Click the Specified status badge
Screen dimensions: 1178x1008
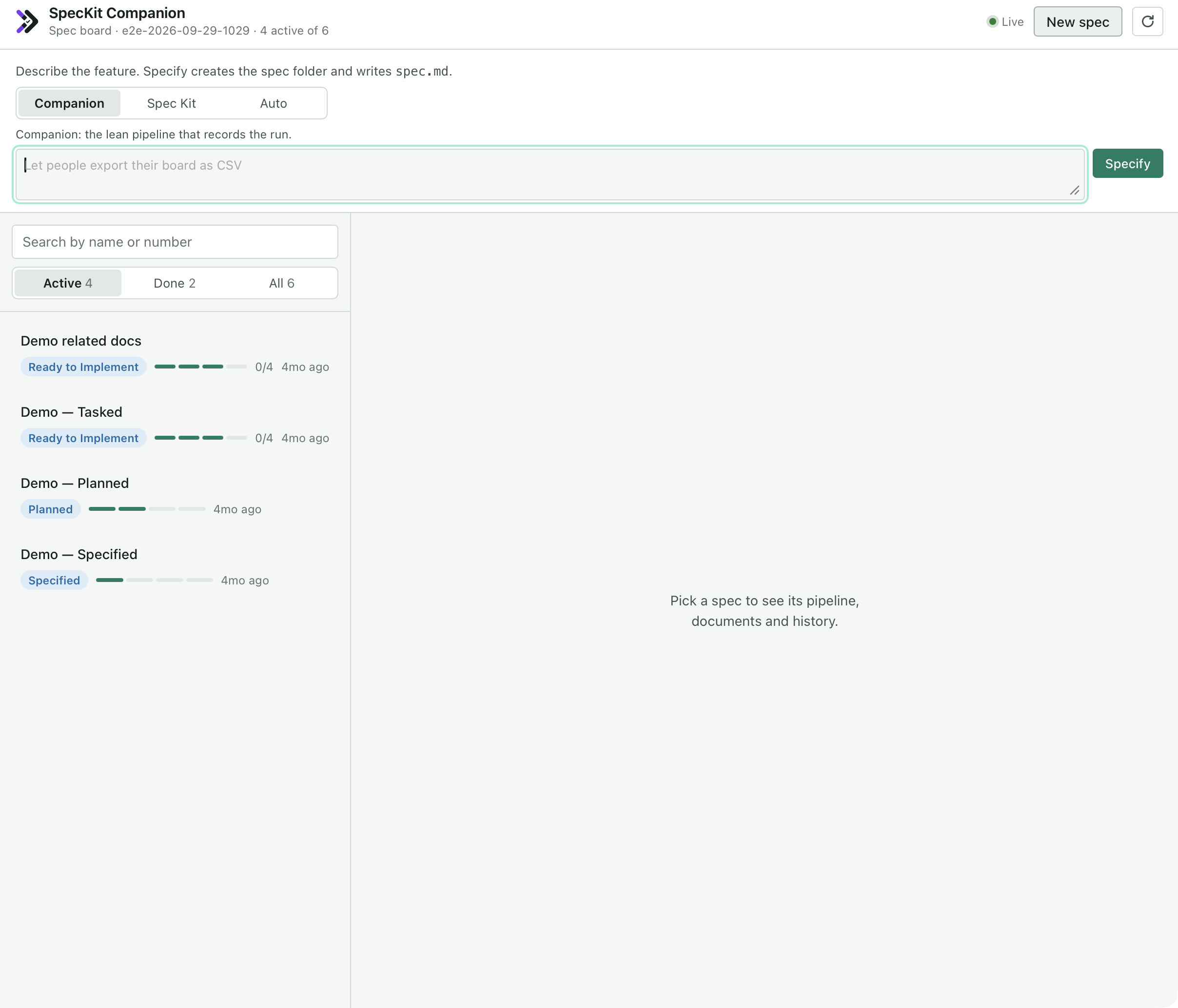pos(54,580)
